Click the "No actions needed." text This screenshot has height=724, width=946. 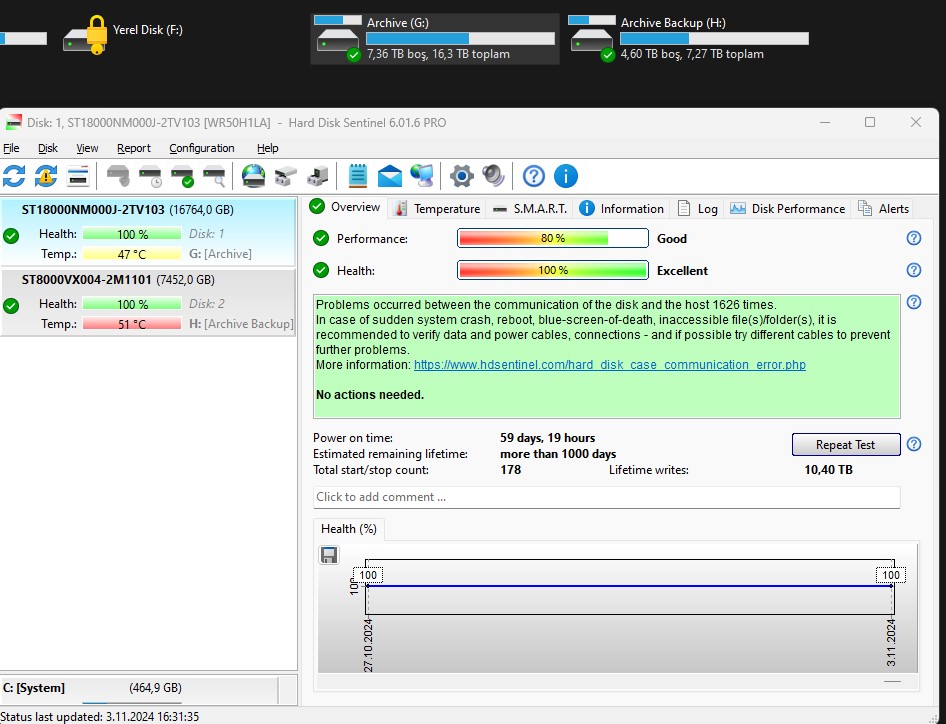(370, 395)
